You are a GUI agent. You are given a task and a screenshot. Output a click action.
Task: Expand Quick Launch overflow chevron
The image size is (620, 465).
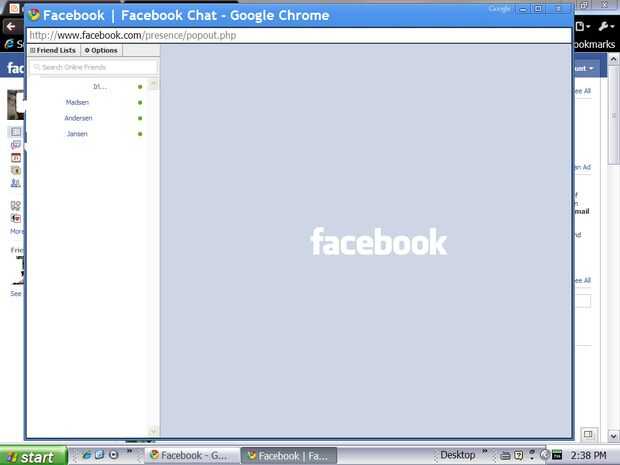[129, 451]
